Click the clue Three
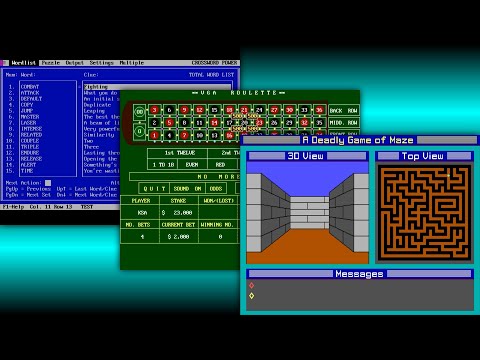The height and width of the screenshot is (360, 480). coord(91,147)
